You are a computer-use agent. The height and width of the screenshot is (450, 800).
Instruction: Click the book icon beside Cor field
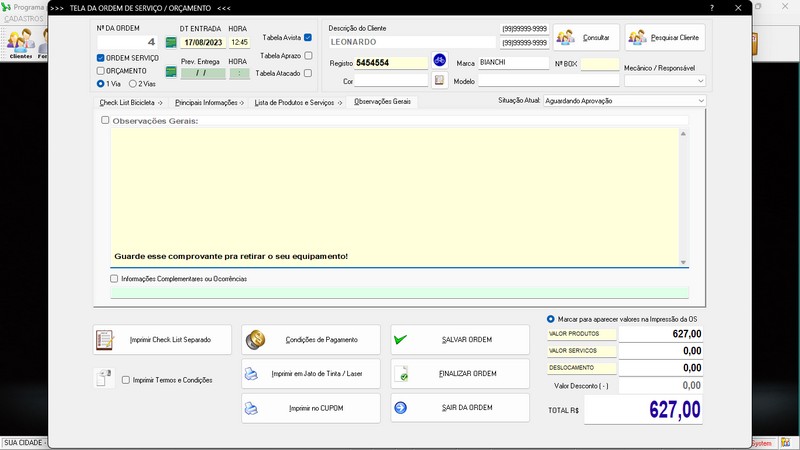click(439, 80)
